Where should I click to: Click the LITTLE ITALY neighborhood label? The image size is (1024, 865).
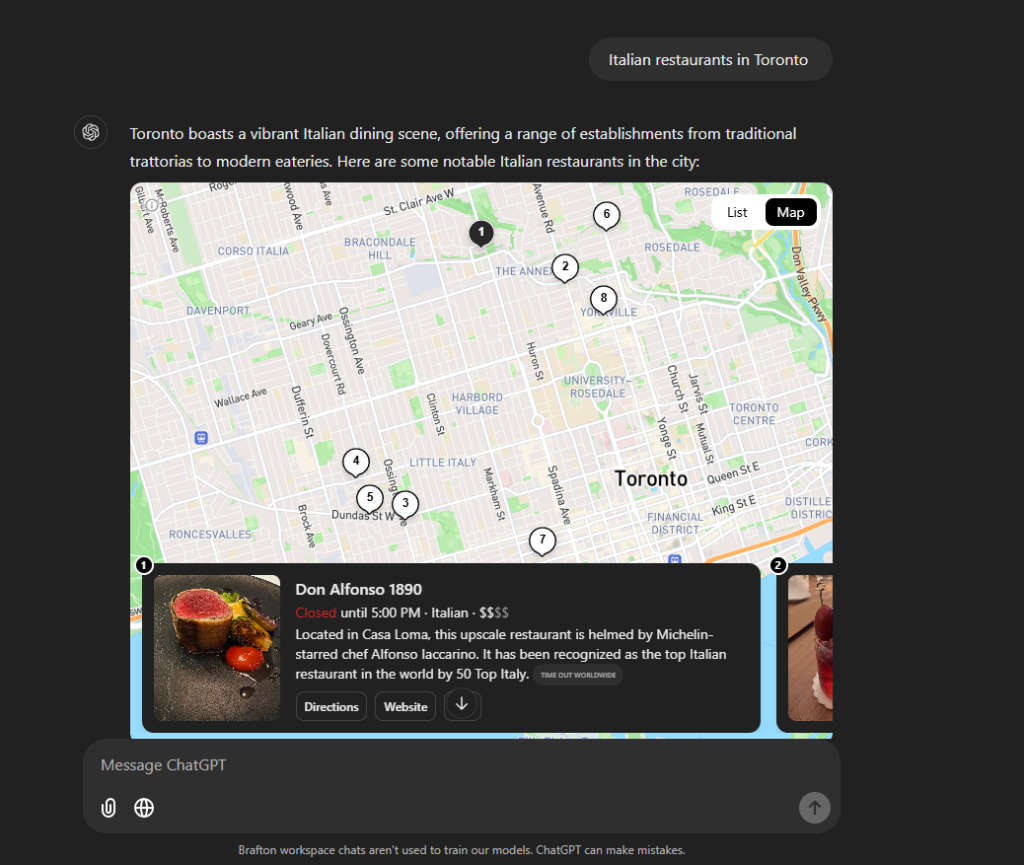click(x=443, y=462)
